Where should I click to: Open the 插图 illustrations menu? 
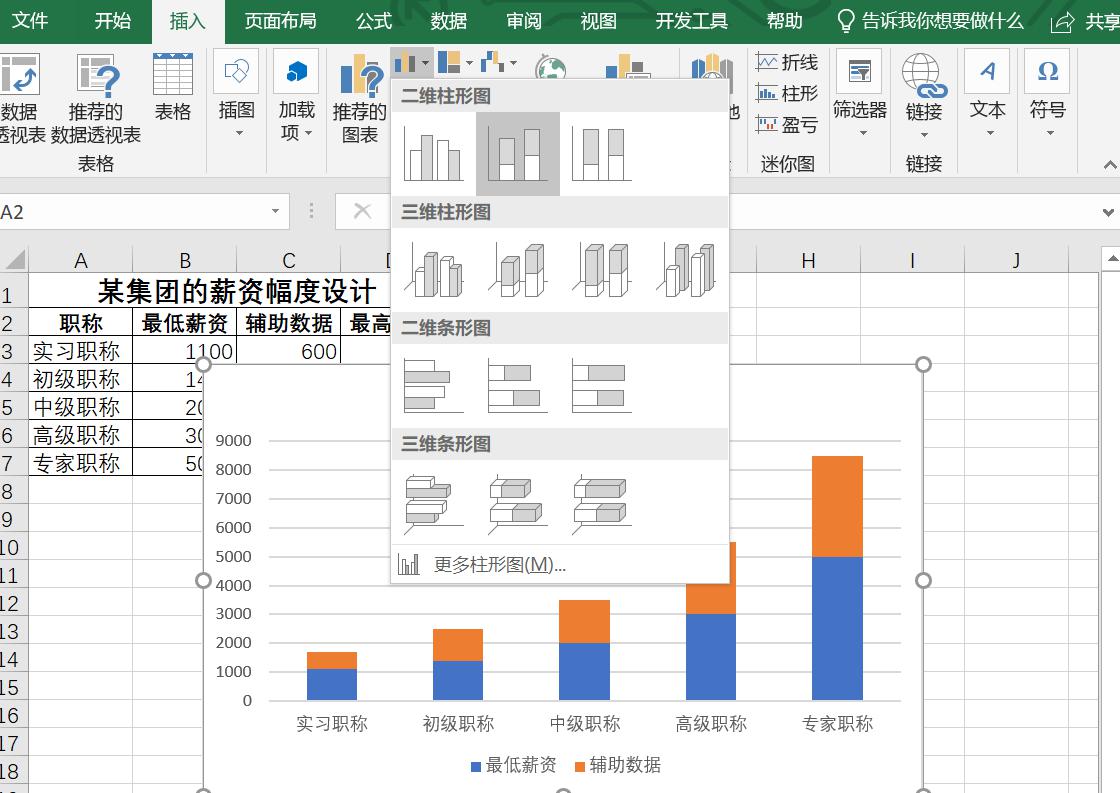click(236, 94)
